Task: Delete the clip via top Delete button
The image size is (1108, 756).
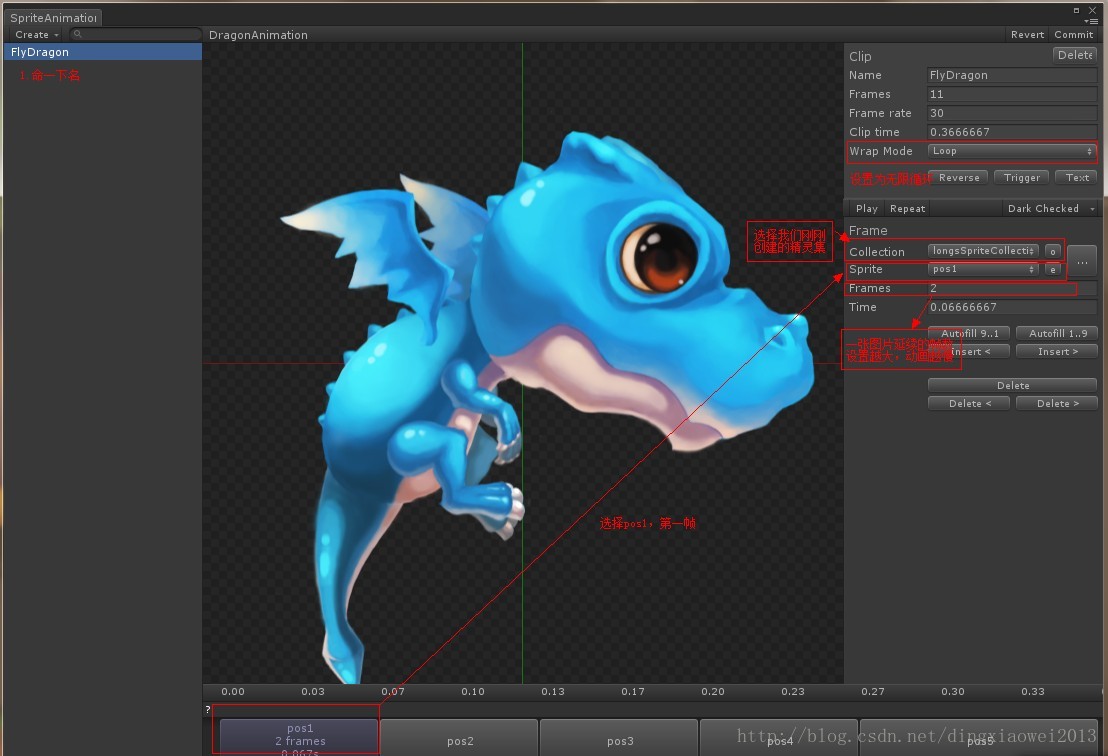Action: pos(1075,55)
